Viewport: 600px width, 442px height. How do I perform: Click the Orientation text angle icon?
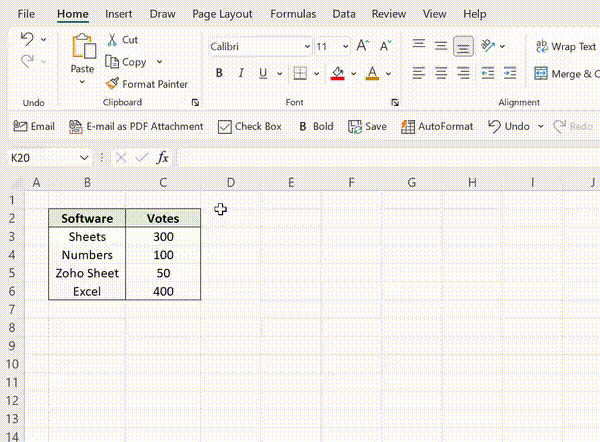488,46
